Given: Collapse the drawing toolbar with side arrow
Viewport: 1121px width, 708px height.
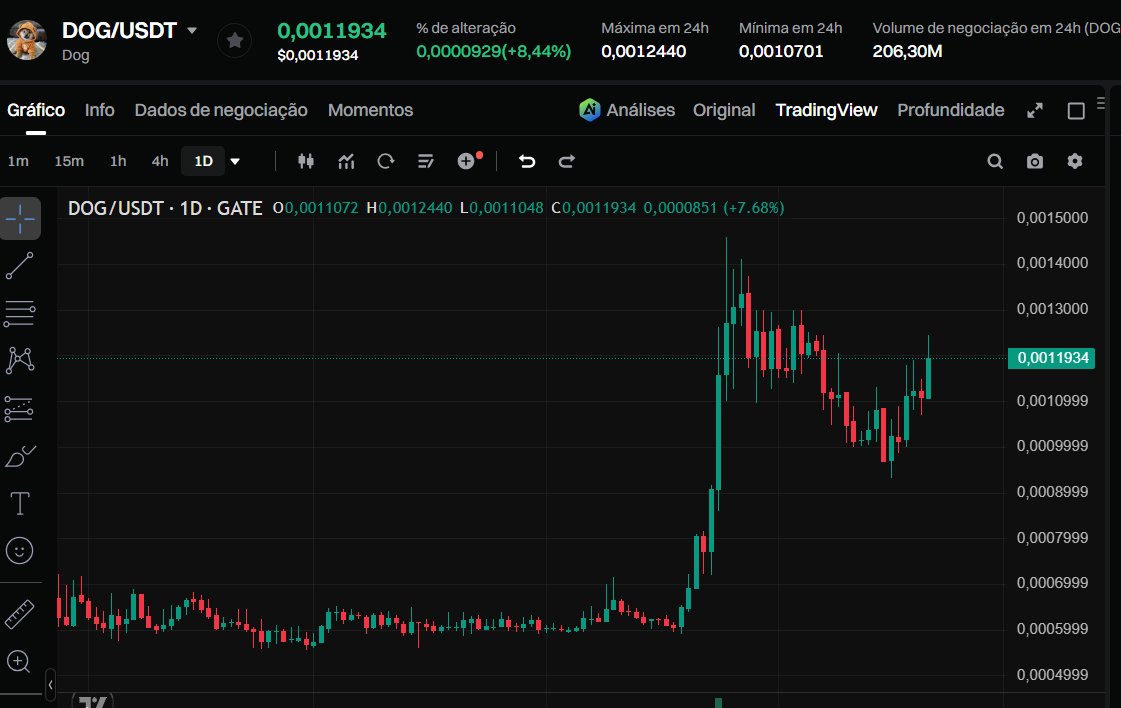Looking at the screenshot, I should click(50, 684).
